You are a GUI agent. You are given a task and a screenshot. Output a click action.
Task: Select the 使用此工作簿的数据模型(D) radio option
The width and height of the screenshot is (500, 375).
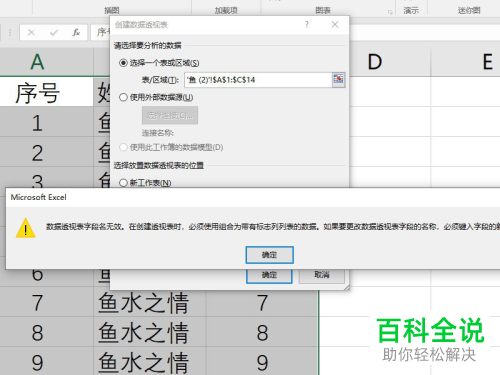[123, 147]
